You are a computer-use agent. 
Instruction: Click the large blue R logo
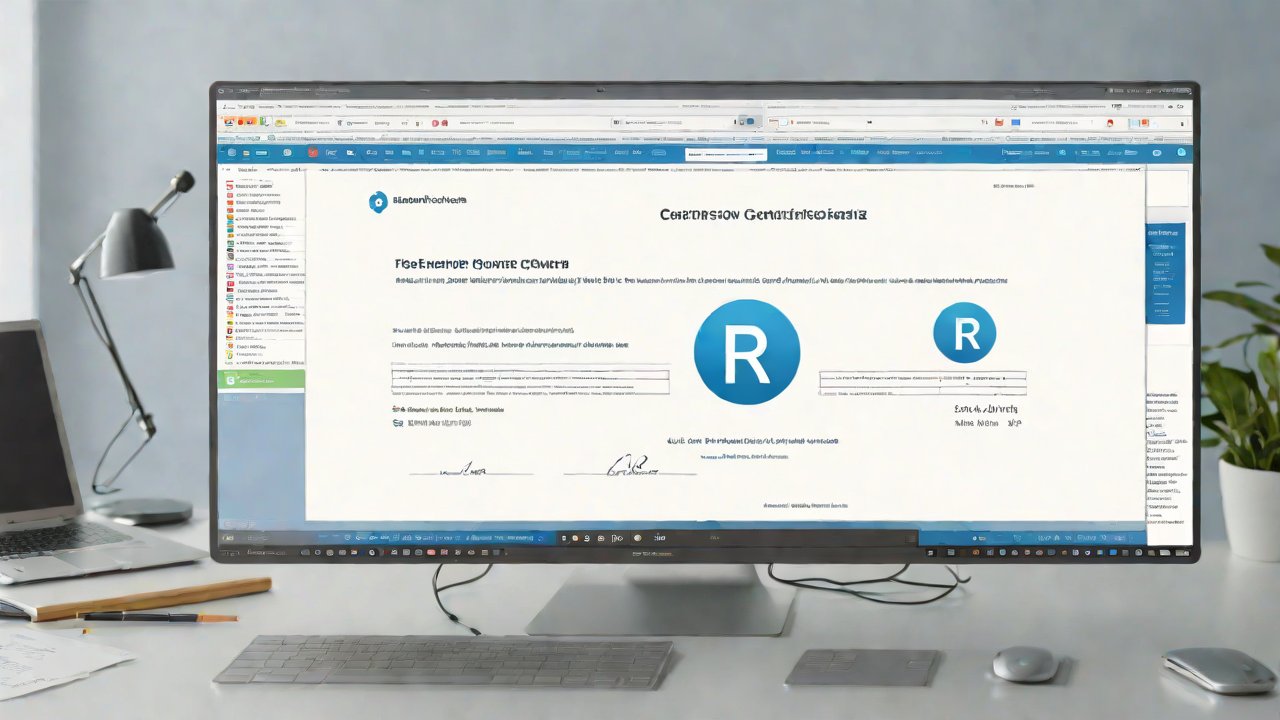(746, 352)
